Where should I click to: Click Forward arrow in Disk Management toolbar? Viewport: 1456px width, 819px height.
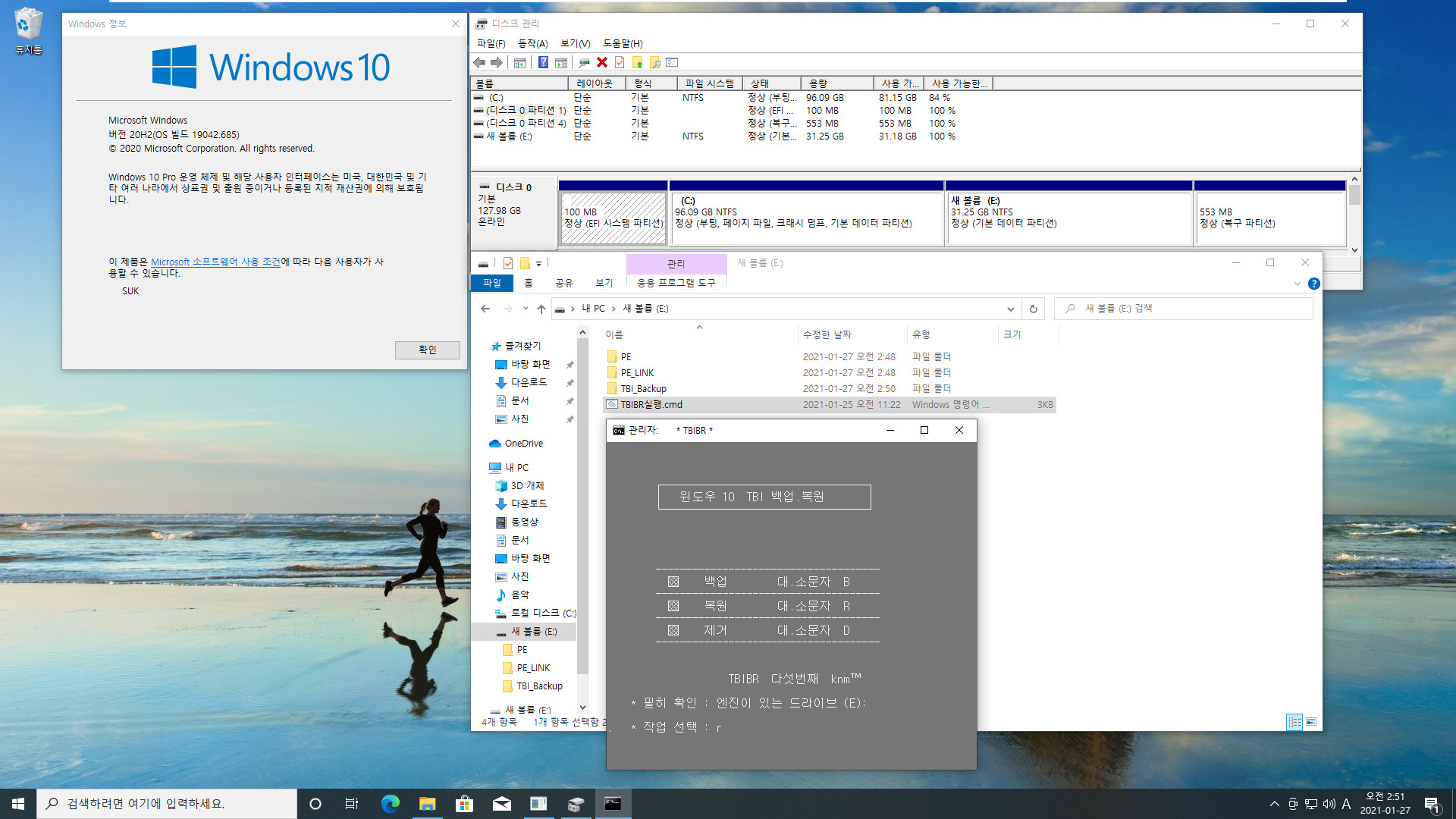click(497, 62)
